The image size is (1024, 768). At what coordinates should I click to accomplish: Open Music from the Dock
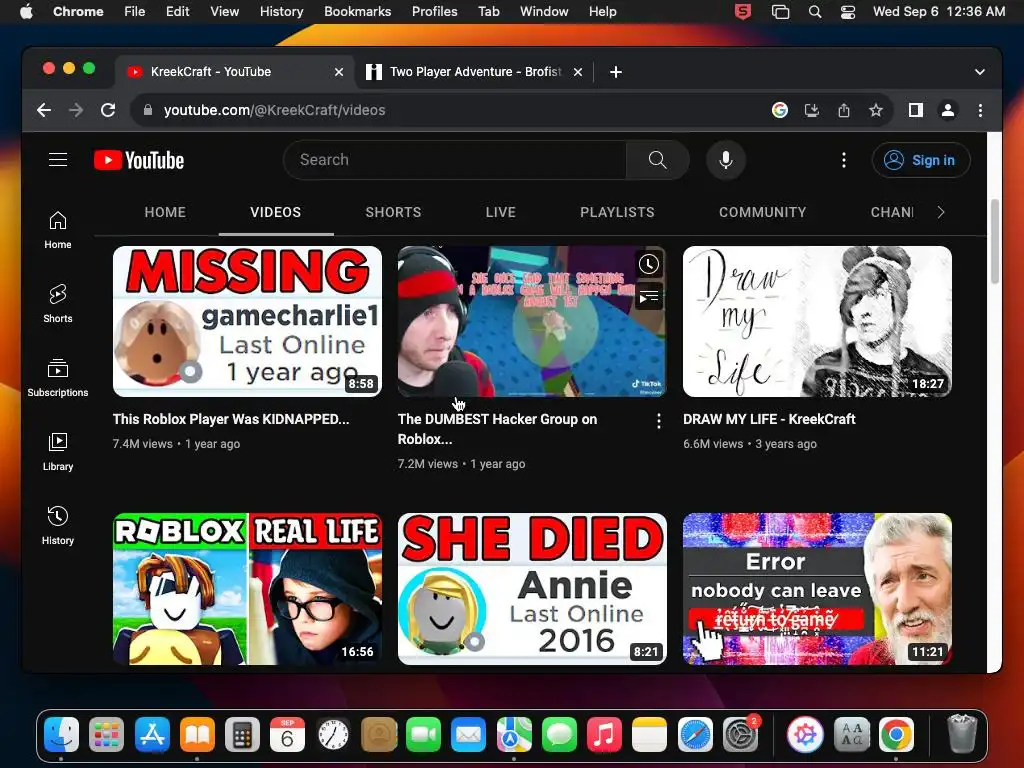604,735
